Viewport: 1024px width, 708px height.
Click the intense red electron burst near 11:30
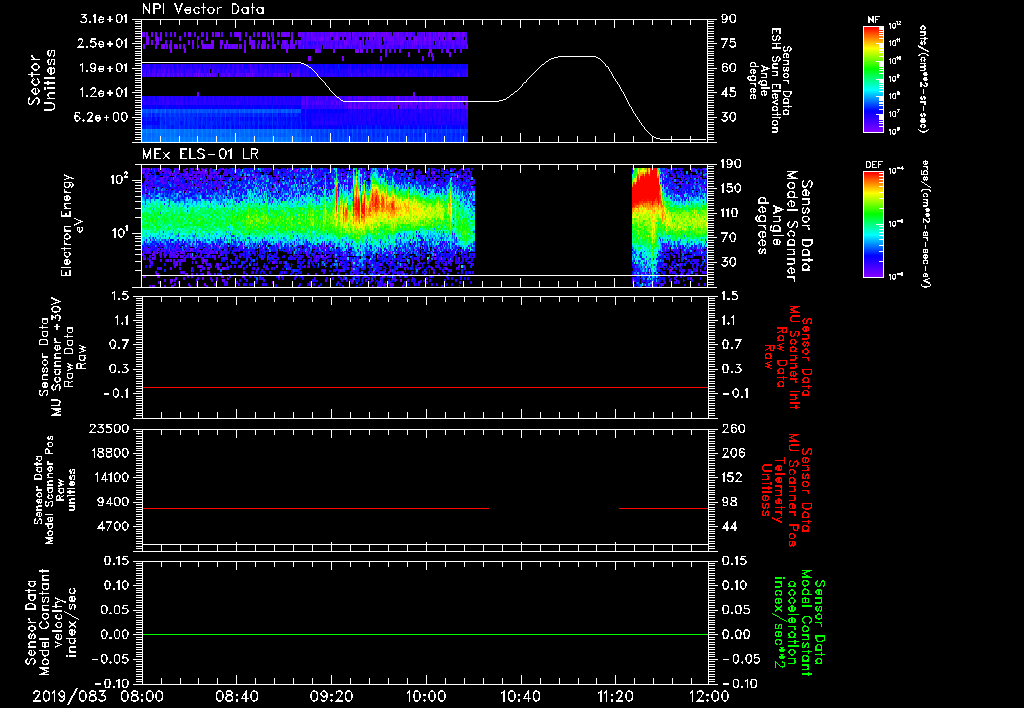[x=645, y=186]
